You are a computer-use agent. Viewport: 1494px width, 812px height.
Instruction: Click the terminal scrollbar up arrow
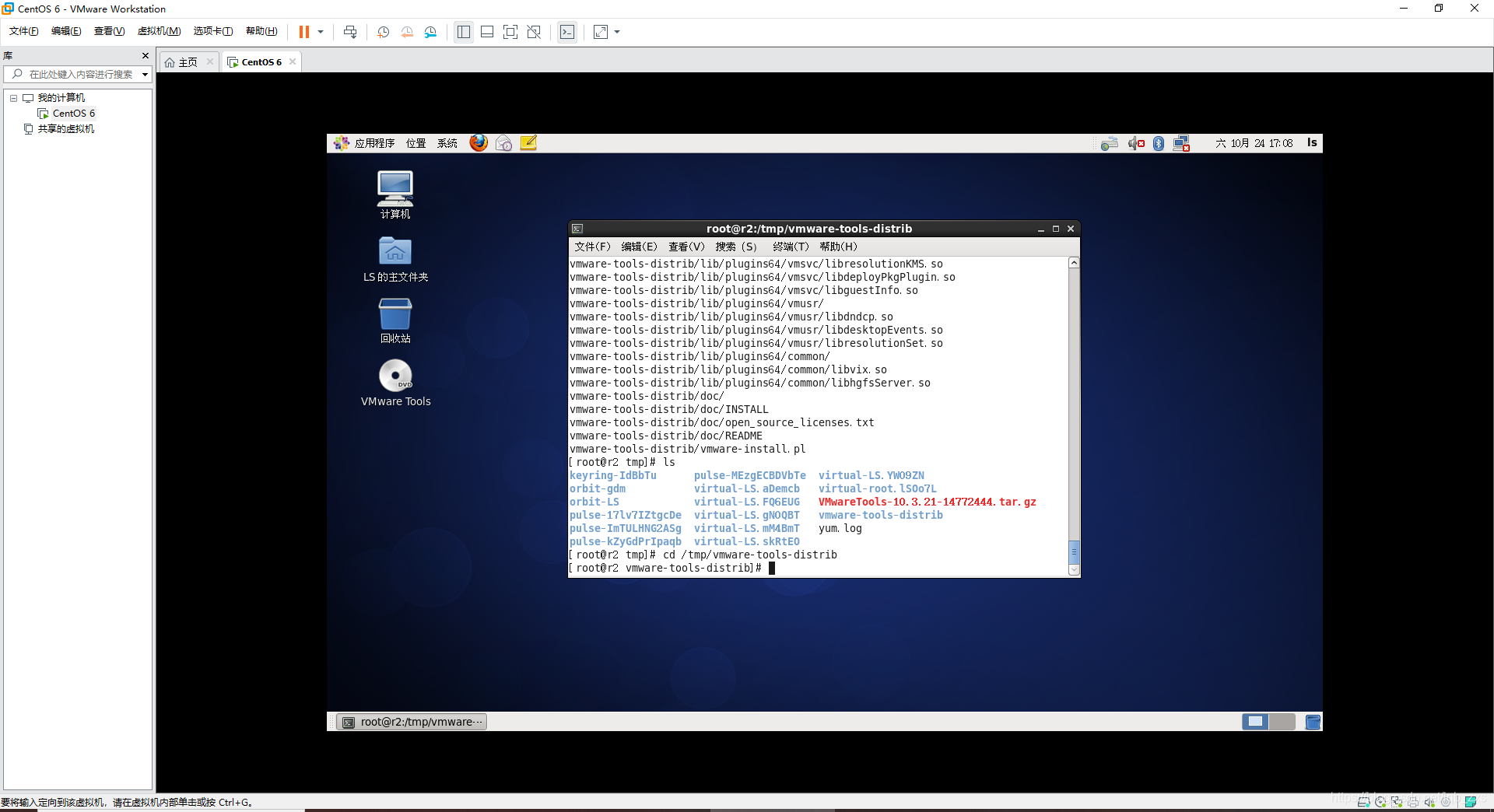(1074, 263)
